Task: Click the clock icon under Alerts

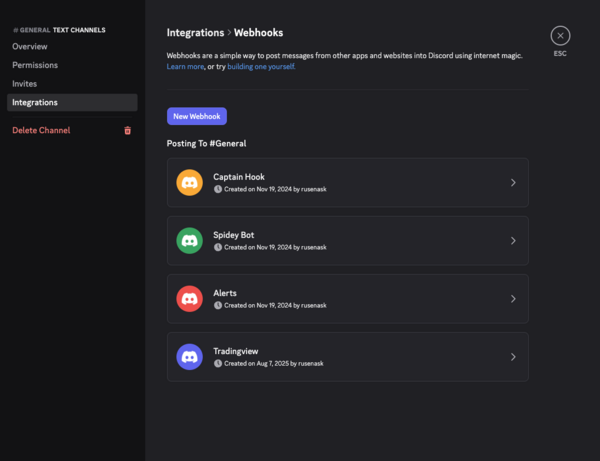Action: [x=218, y=305]
